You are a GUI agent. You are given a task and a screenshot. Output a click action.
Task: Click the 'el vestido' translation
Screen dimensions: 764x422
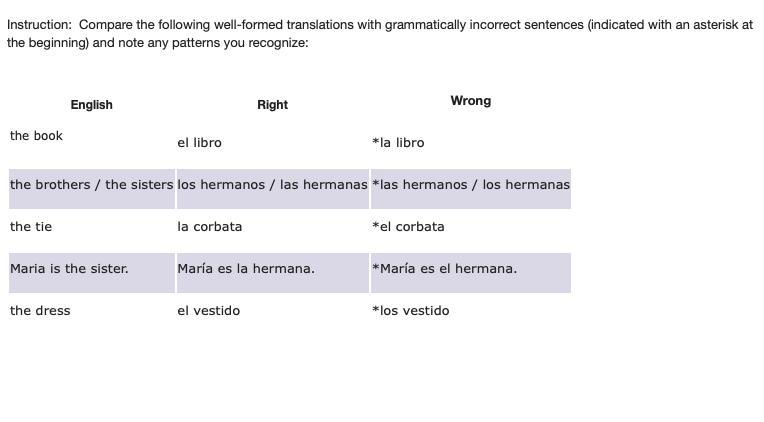(x=209, y=310)
